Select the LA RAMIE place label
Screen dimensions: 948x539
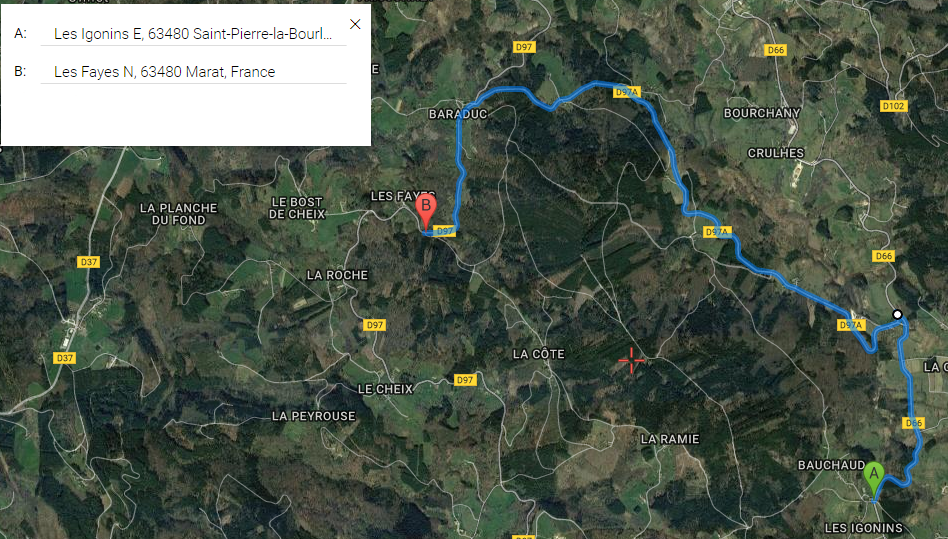[670, 439]
